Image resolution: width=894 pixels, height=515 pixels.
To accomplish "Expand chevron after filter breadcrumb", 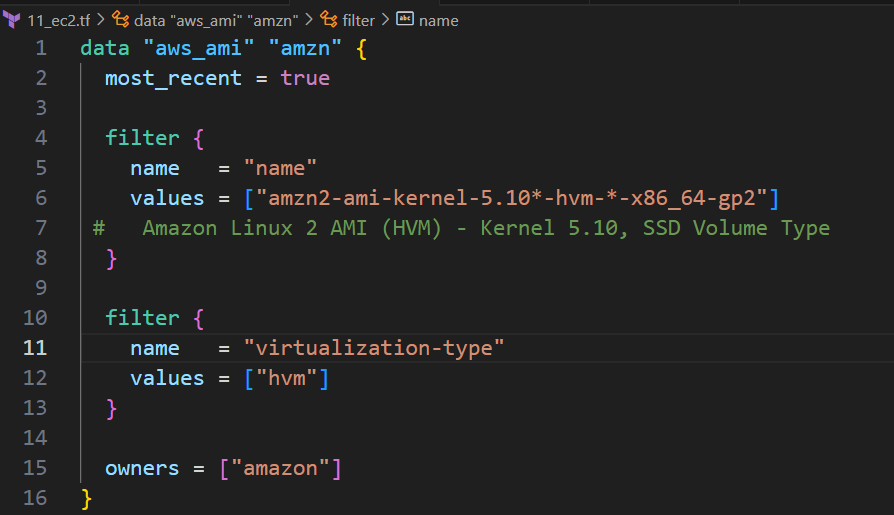I will 385,20.
